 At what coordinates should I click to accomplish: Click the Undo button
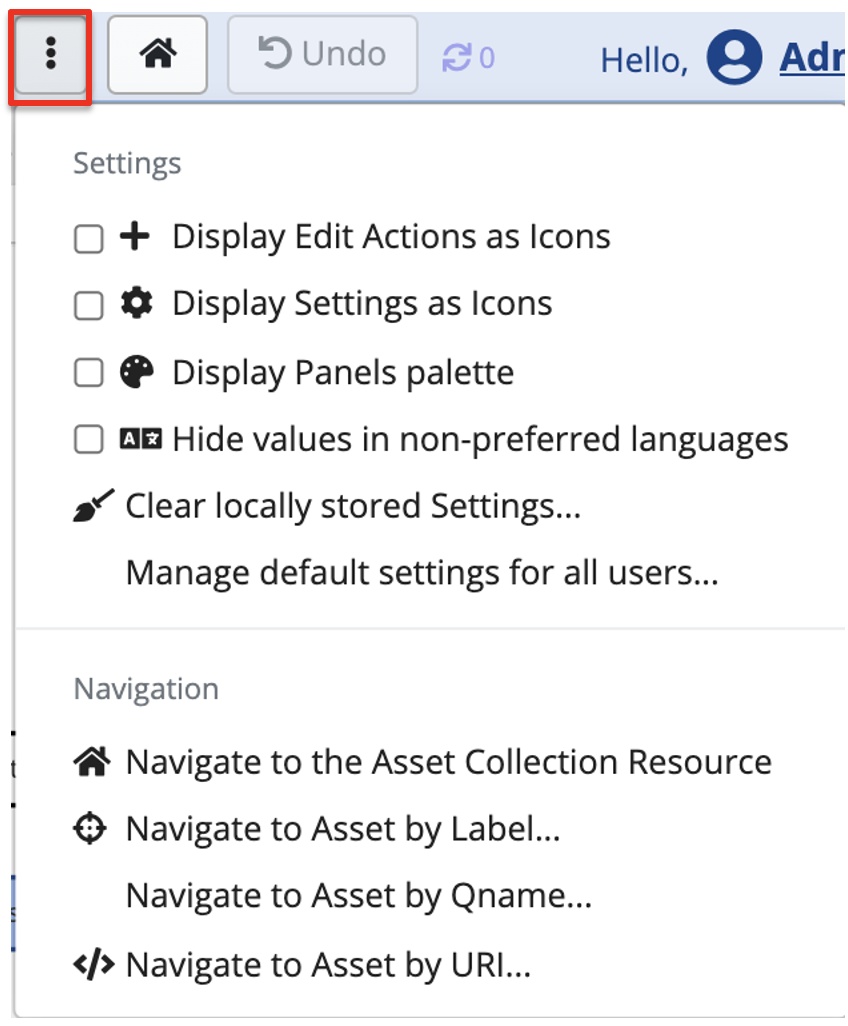coord(322,55)
